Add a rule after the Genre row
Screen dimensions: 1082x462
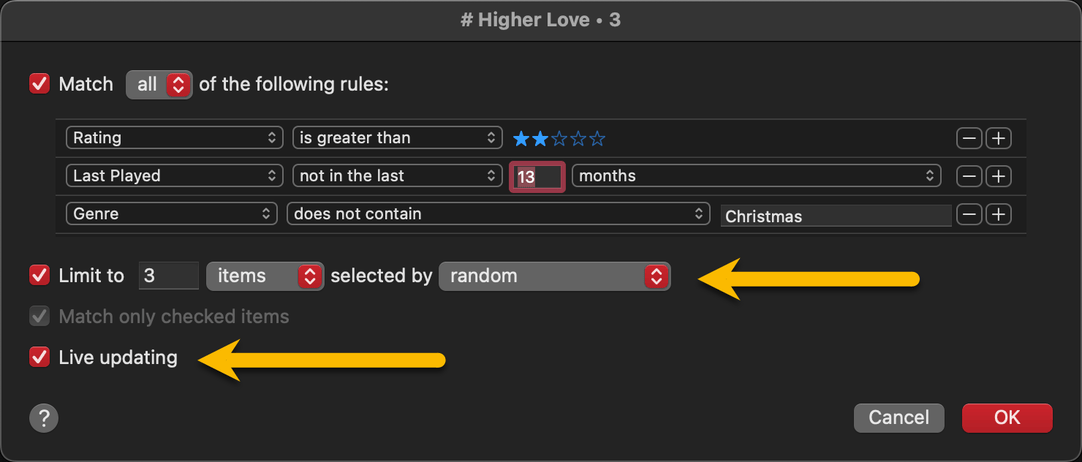pos(998,214)
